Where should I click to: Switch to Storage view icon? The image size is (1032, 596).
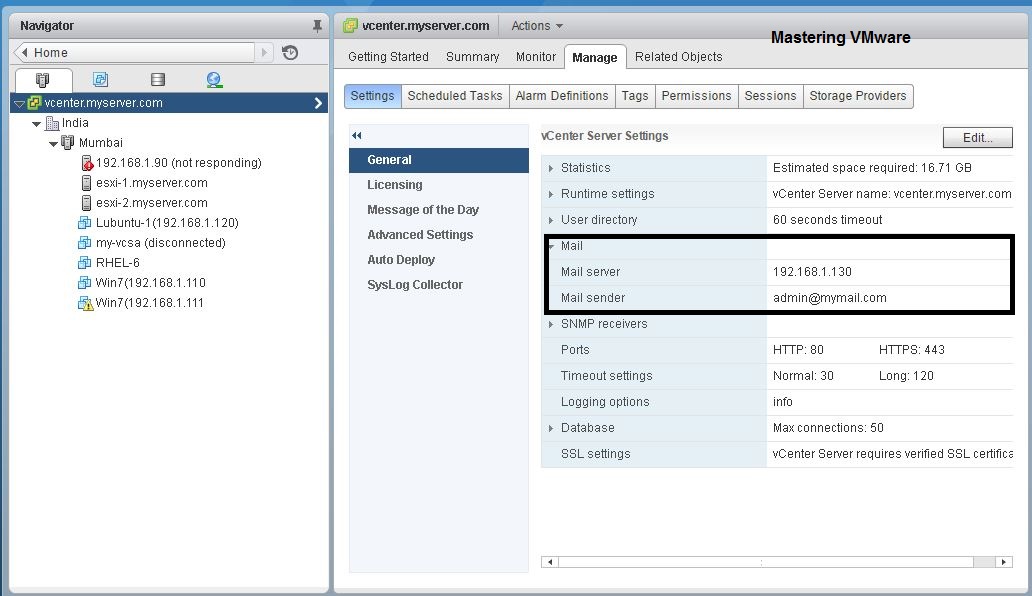pos(158,80)
